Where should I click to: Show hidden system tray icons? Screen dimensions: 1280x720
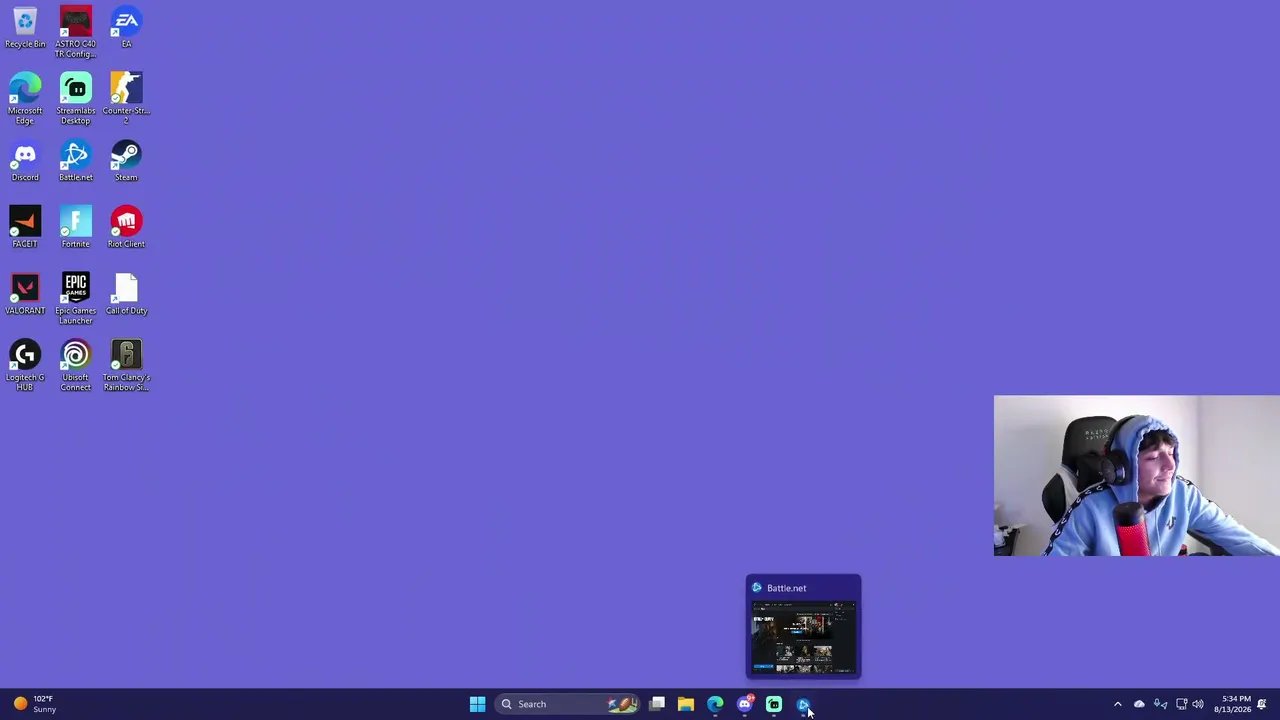[1118, 704]
